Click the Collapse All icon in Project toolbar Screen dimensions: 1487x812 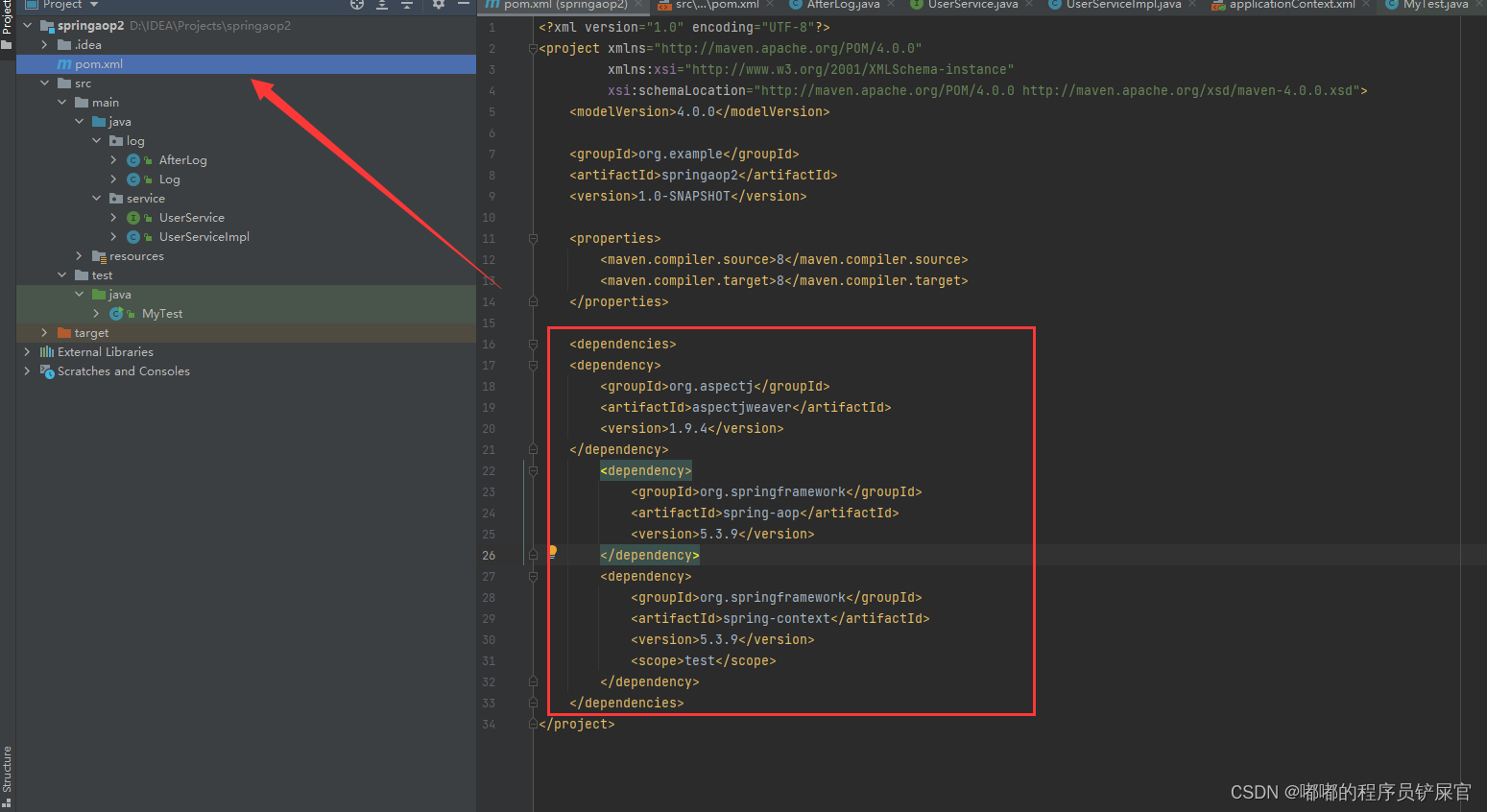click(x=407, y=4)
